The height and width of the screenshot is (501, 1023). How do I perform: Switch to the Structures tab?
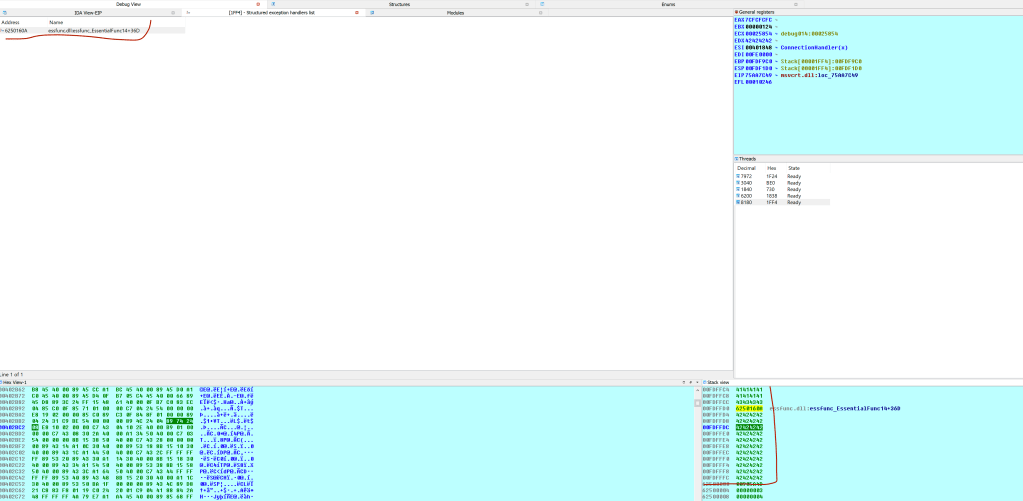click(x=399, y=4)
